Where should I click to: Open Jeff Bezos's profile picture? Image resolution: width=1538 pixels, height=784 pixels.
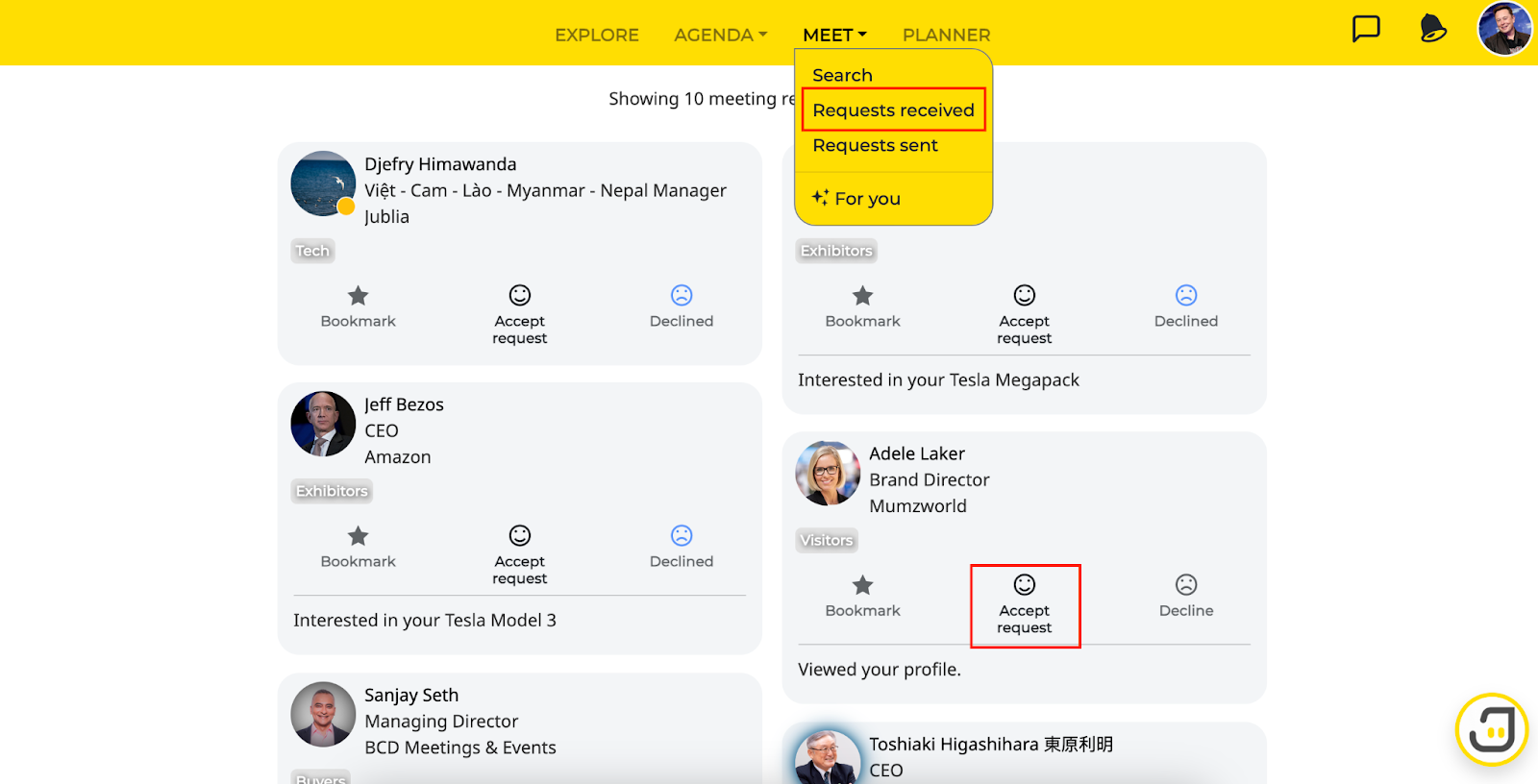[323, 424]
